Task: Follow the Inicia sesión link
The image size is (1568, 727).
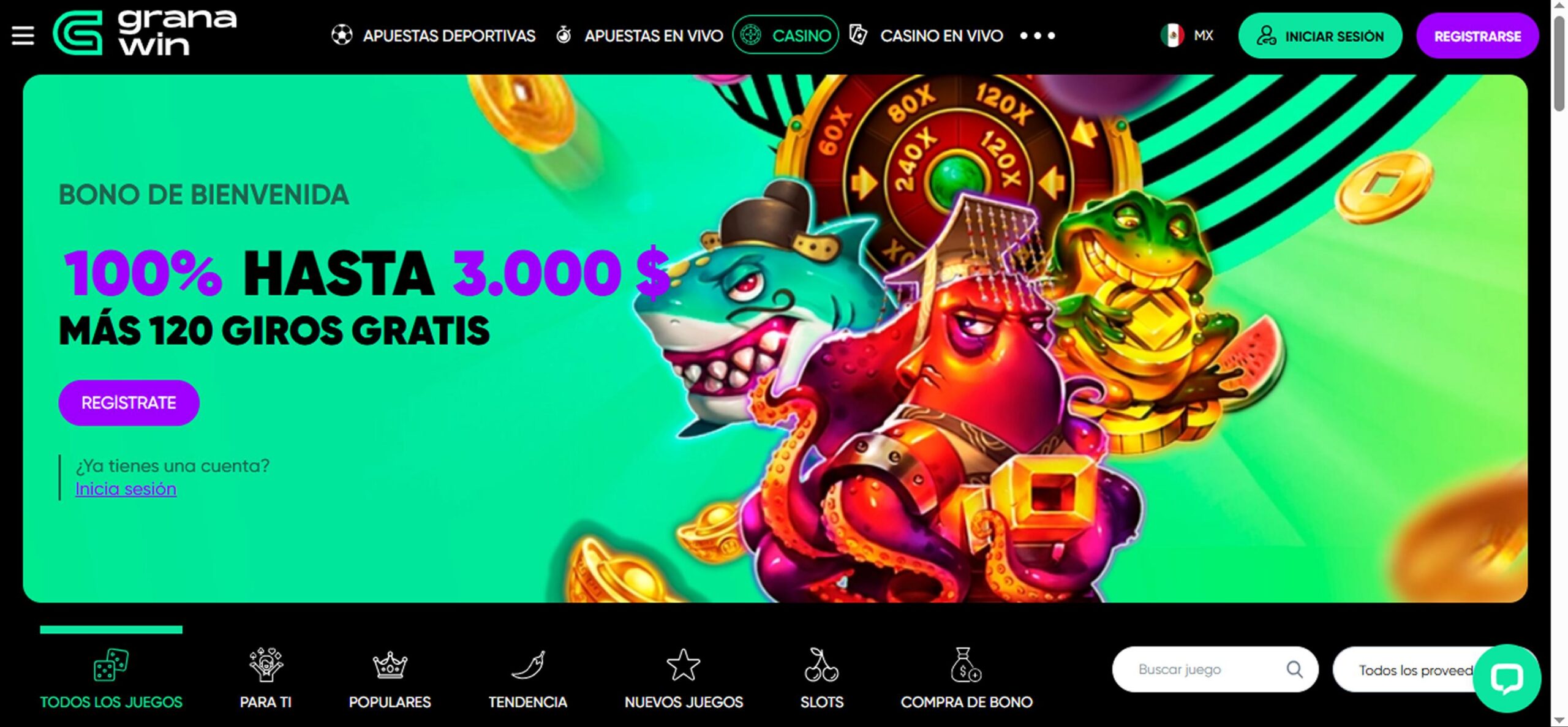Action: coord(126,489)
